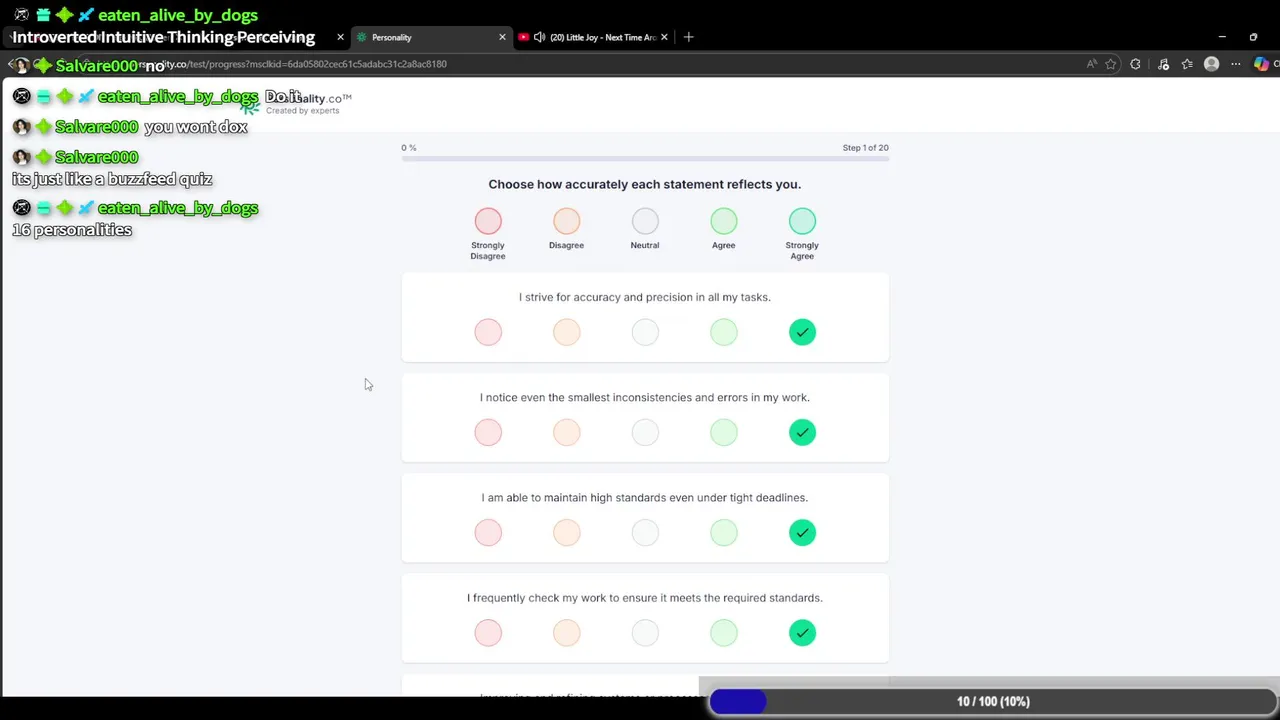Click the 'Step 1 of 20' text
Viewport: 1280px width, 720px height.
click(865, 148)
